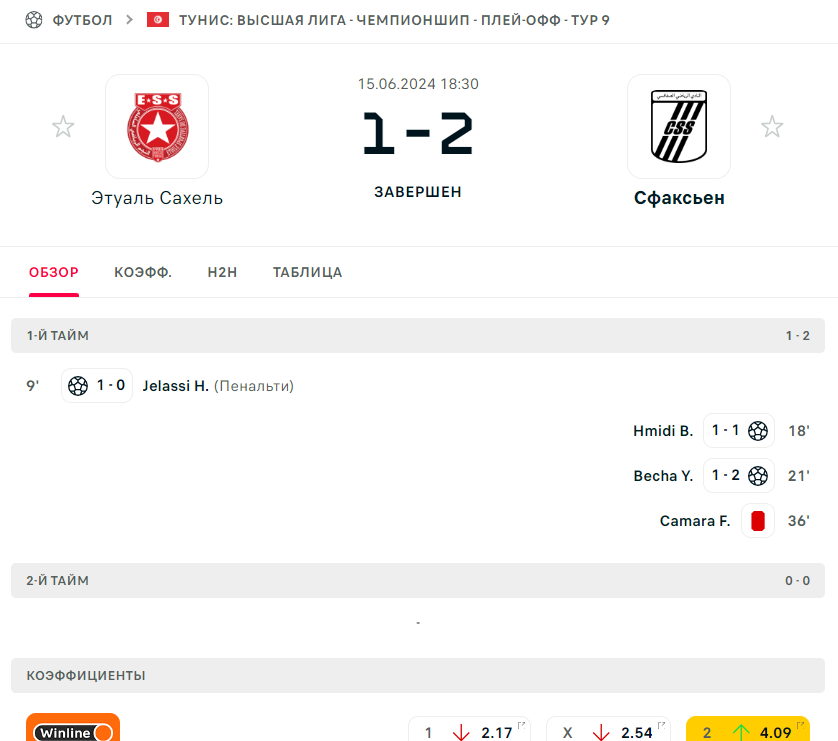The image size is (838, 741).
Task: Open the H2H tab
Action: pos(222,272)
